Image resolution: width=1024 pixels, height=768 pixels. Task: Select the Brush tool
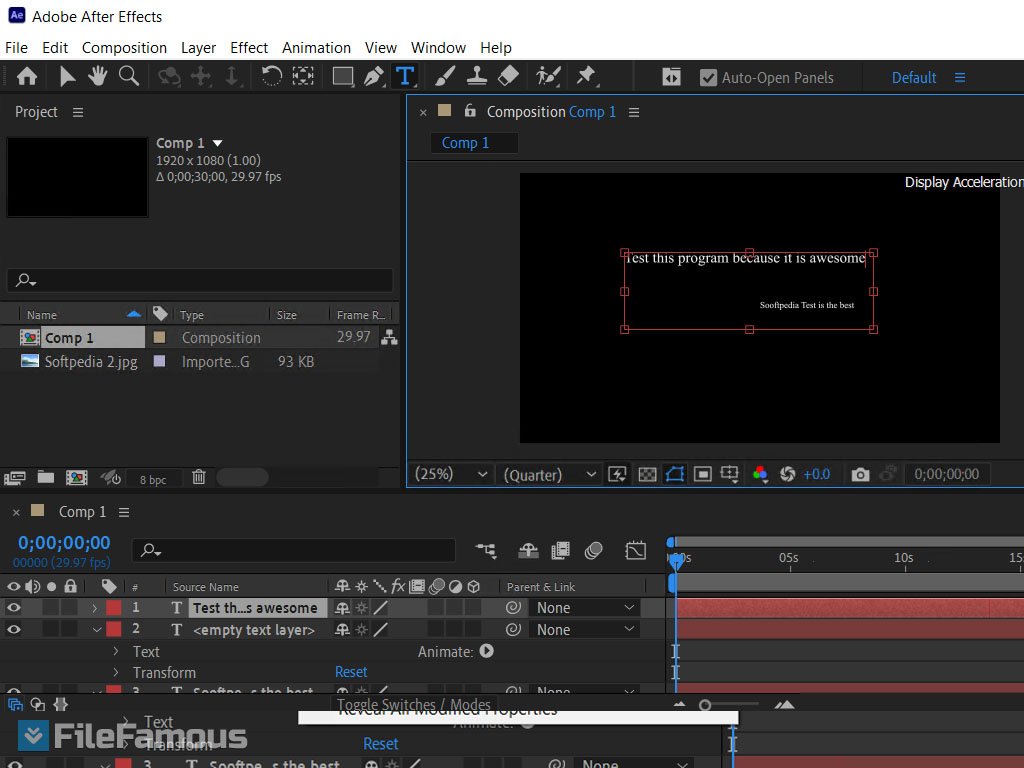[x=445, y=76]
